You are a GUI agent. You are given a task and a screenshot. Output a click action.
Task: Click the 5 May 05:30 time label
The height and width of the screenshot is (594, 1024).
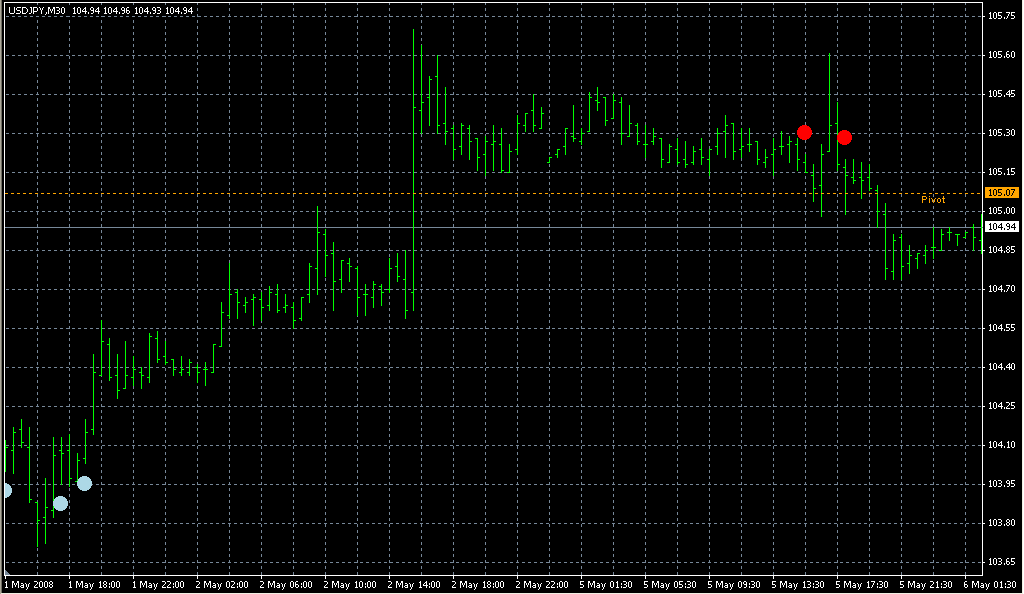670,585
